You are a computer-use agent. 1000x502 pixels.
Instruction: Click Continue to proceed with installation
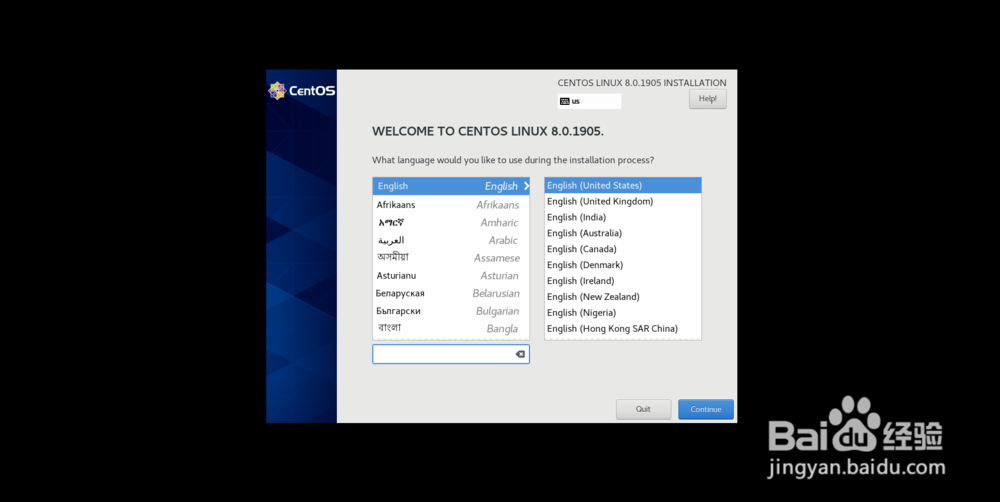click(x=705, y=410)
